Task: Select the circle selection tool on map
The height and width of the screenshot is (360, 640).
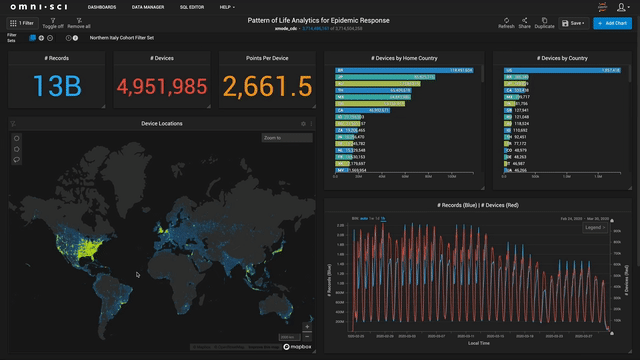Action: coord(17,138)
